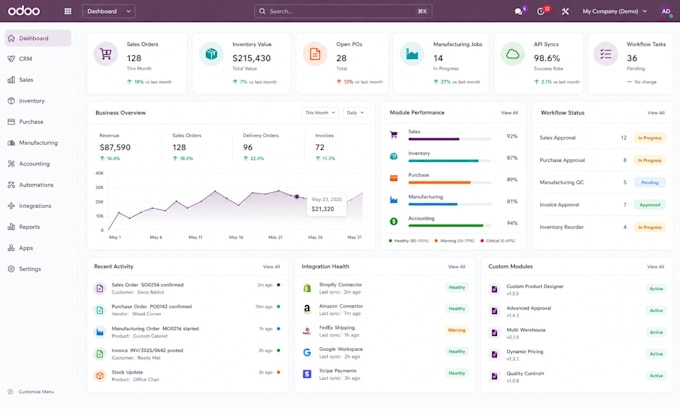This screenshot has height=409, width=680.
Task: Open the conversations chat icon
Action: (x=518, y=12)
